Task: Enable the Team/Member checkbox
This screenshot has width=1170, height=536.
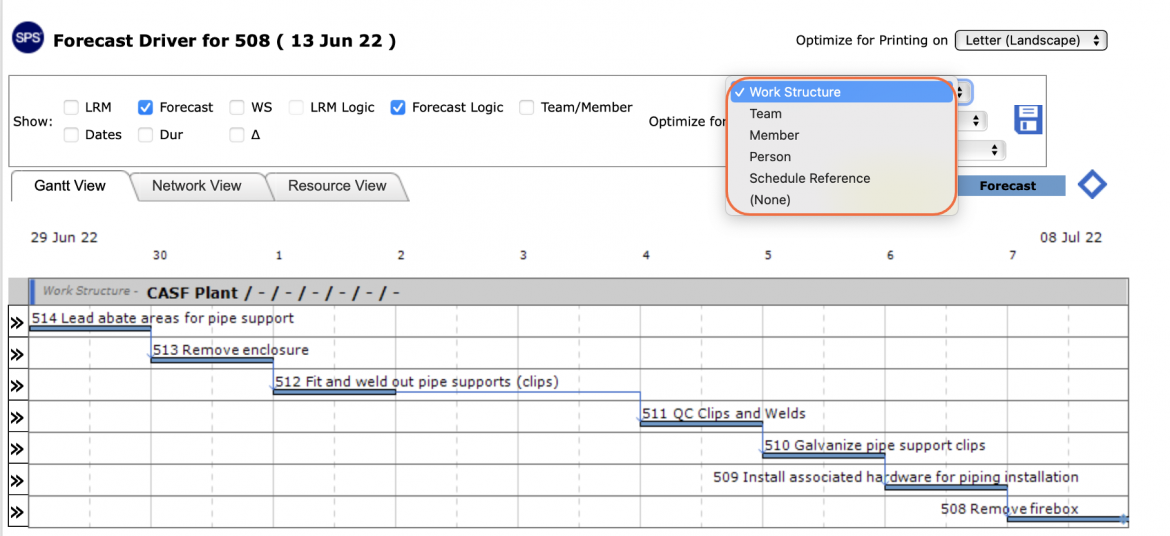Action: 527,107
